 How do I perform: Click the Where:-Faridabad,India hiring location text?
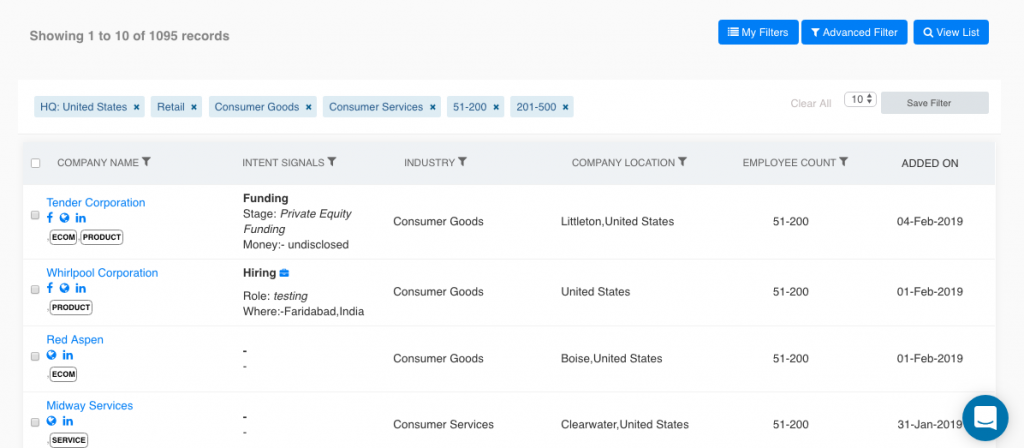(304, 312)
